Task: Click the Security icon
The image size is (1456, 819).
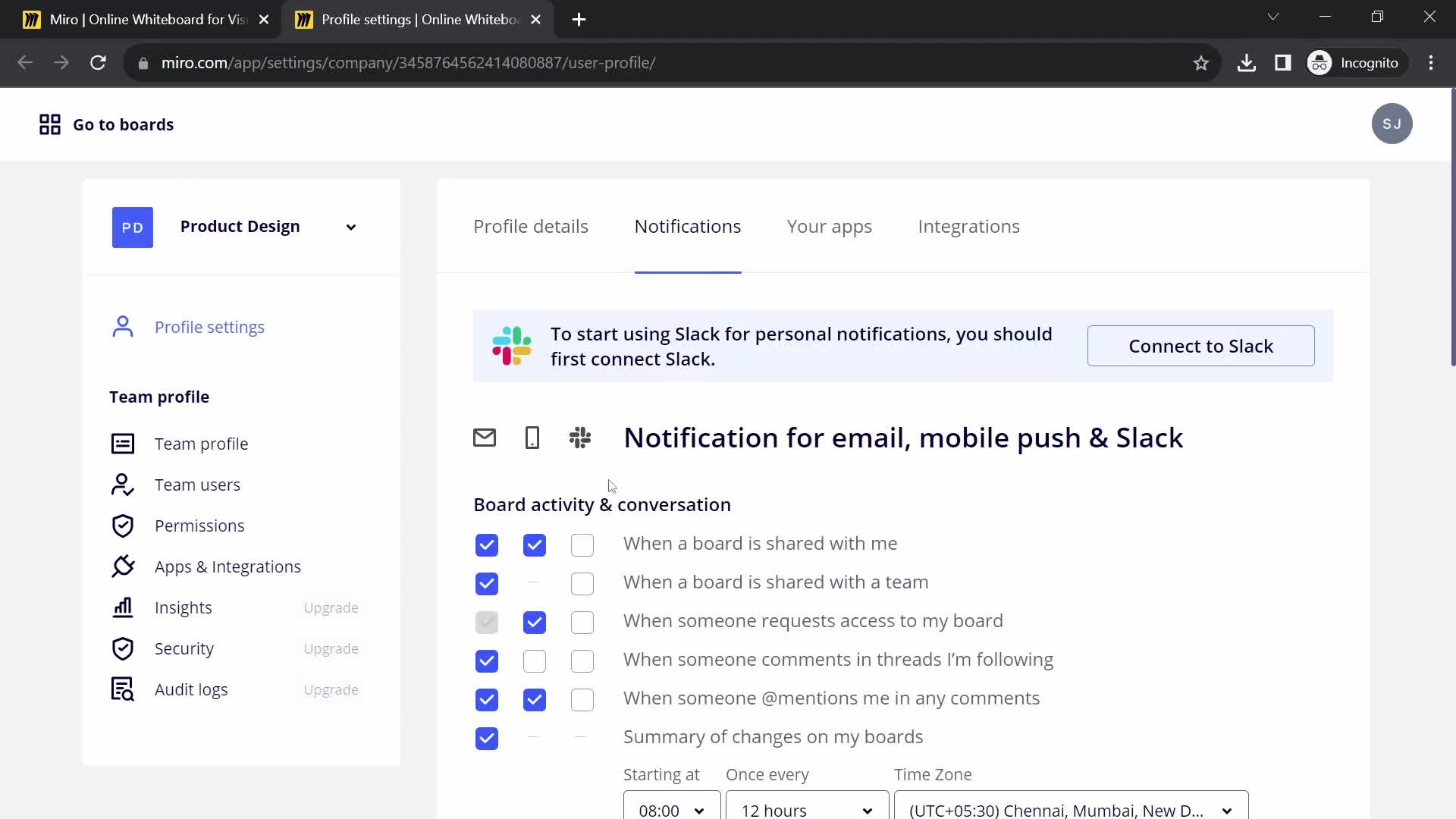Action: point(122,648)
